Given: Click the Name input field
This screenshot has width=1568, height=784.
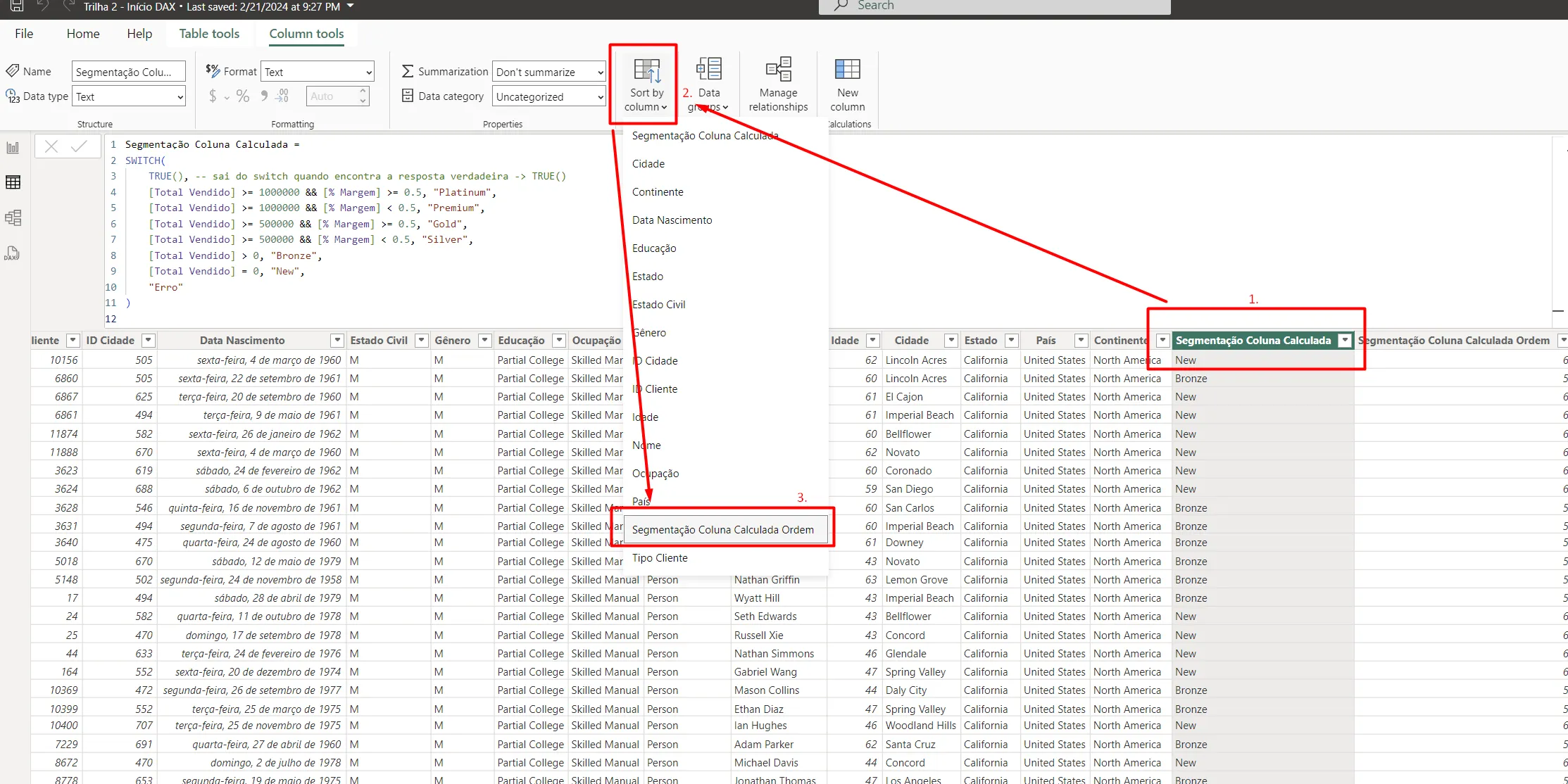Looking at the screenshot, I should [128, 72].
